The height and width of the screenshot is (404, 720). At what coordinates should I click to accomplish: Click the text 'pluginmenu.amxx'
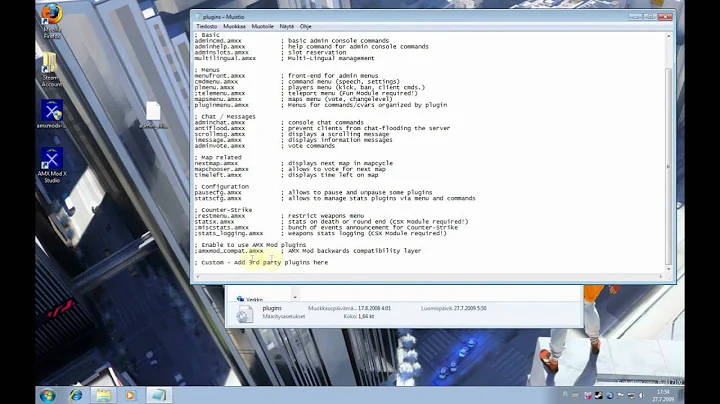tap(221, 105)
